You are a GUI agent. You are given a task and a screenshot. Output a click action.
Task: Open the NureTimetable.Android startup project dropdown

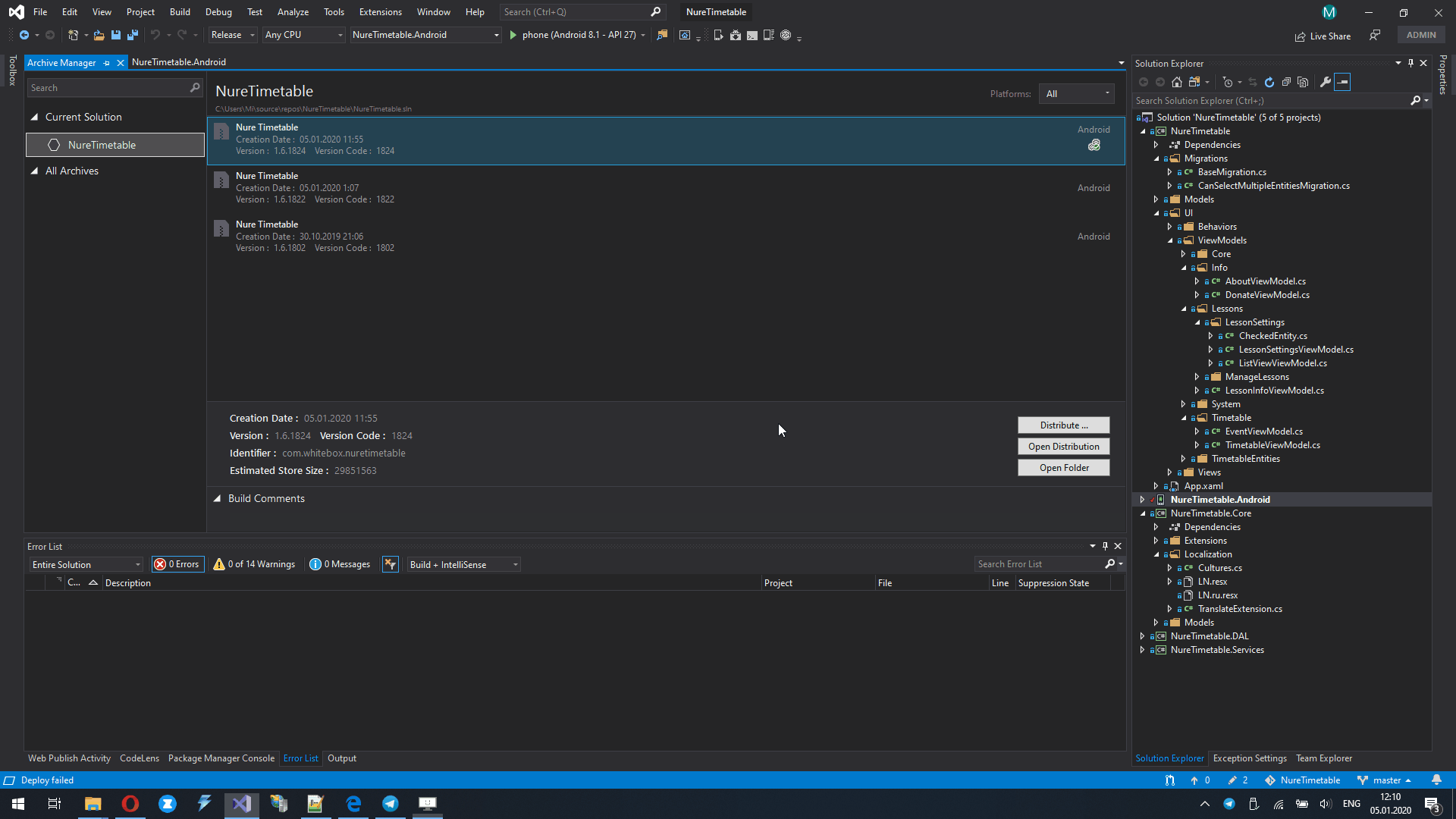click(425, 35)
